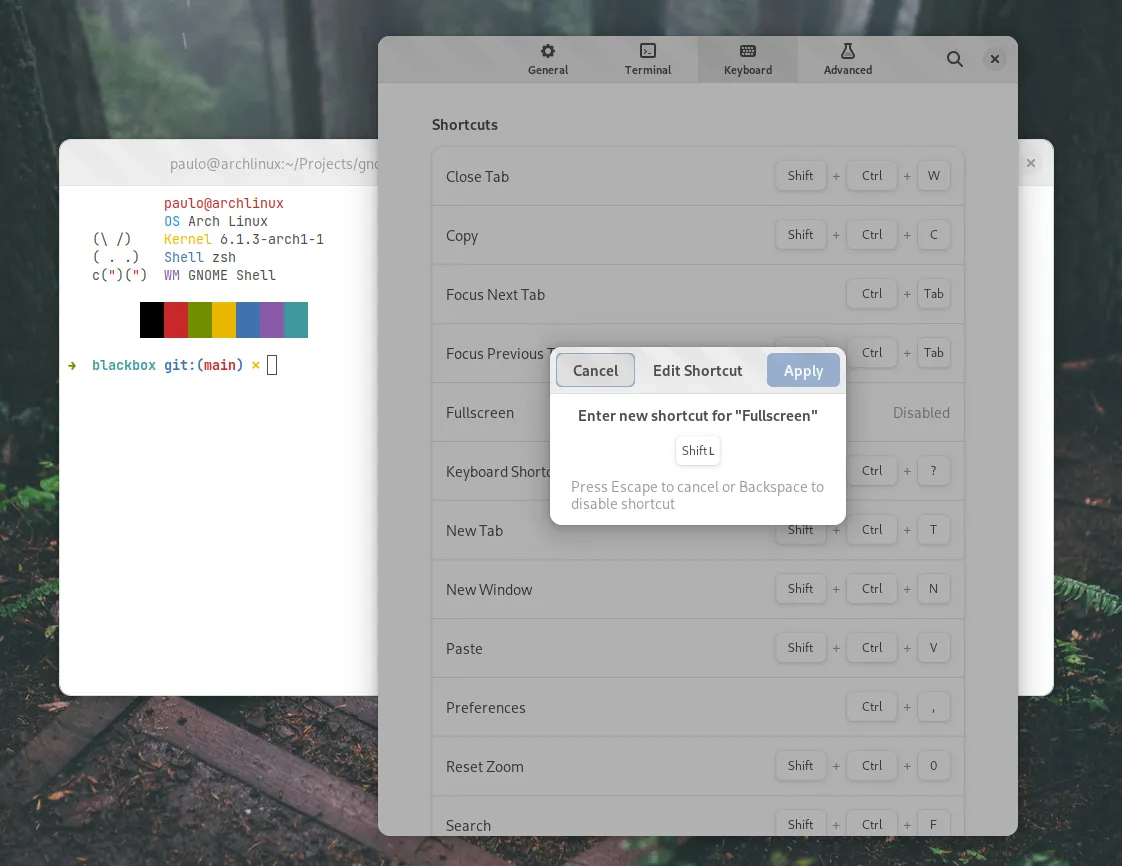Click the Disabled label for Fullscreen
Viewport: 1122px width, 866px height.
(921, 413)
